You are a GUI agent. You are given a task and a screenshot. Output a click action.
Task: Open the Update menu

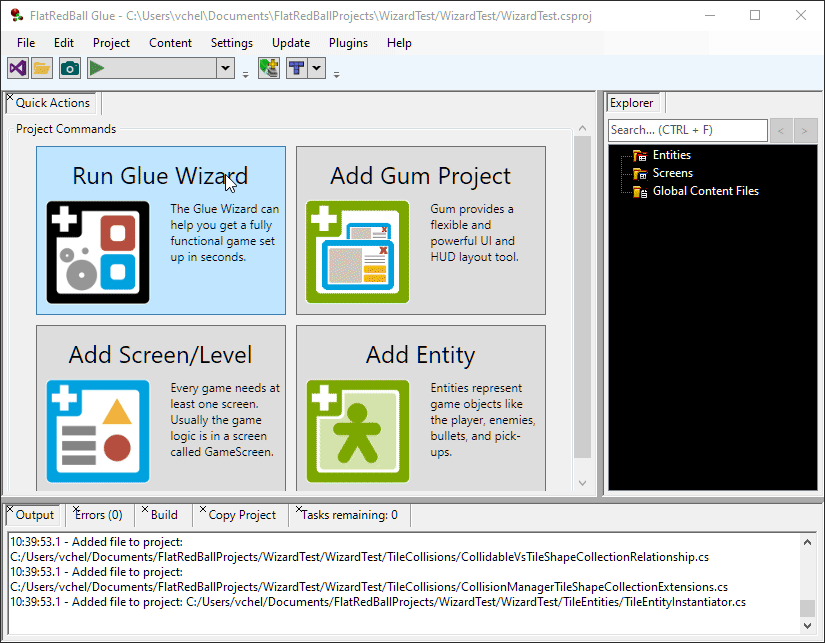coord(291,43)
